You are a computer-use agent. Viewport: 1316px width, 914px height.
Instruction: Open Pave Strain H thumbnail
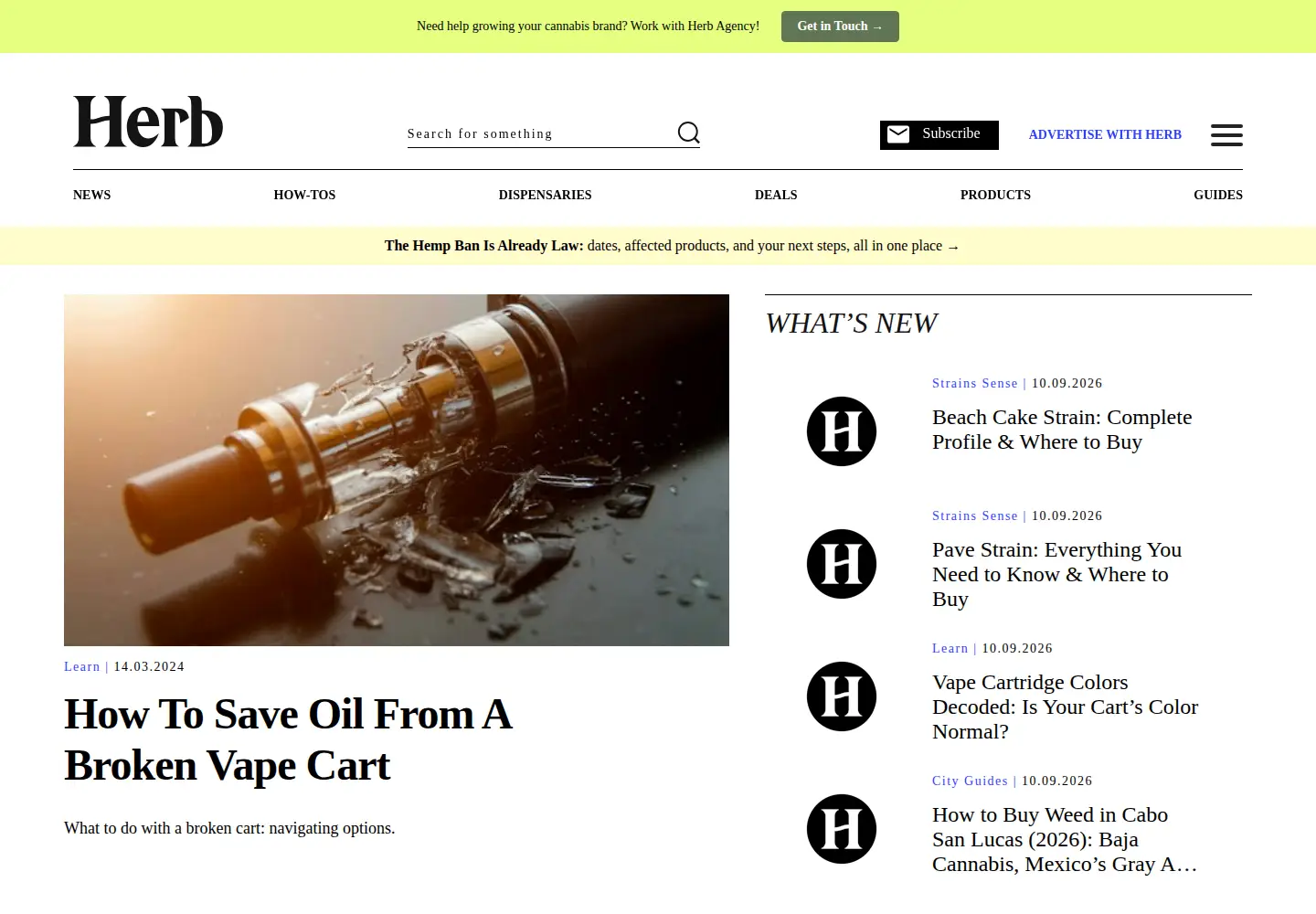click(x=842, y=564)
